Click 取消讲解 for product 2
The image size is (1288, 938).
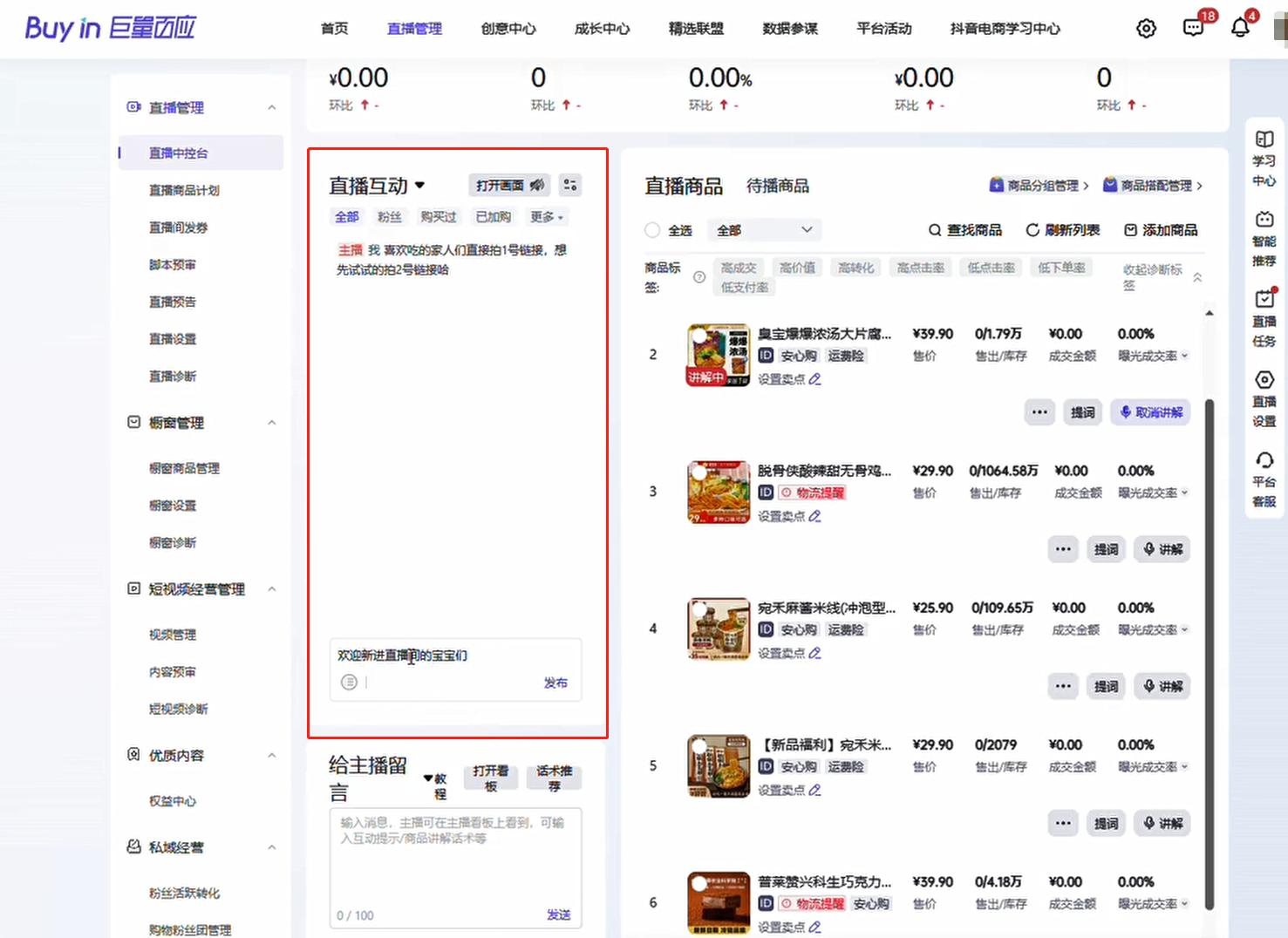1151,412
